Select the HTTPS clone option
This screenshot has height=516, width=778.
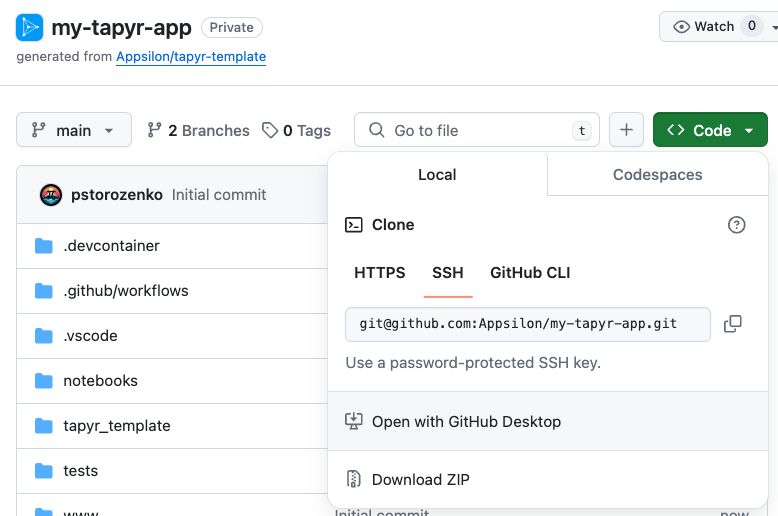(380, 272)
